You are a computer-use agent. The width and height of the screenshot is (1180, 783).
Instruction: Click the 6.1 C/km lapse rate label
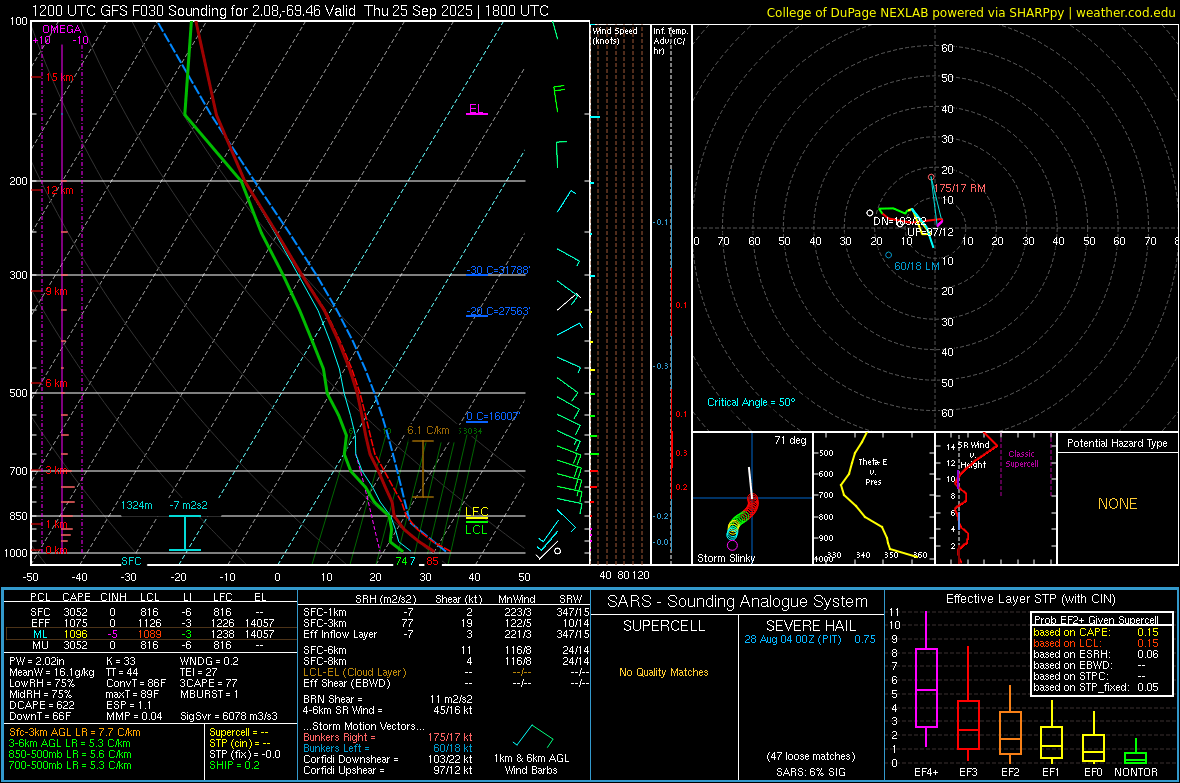point(428,431)
